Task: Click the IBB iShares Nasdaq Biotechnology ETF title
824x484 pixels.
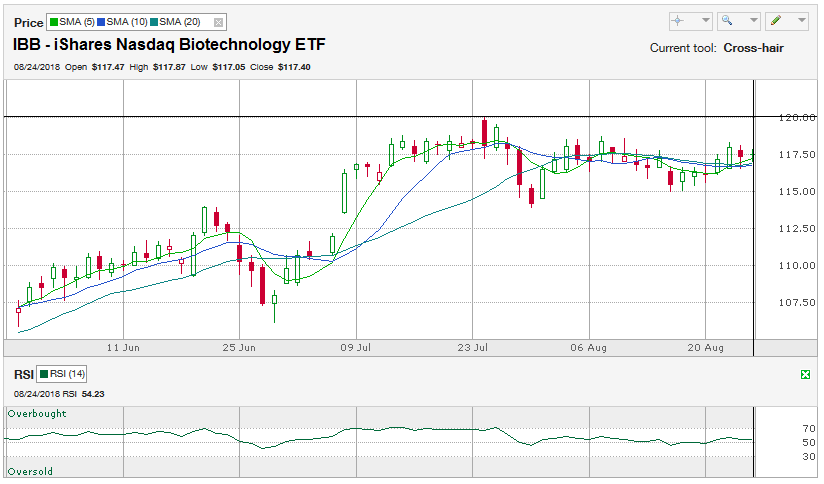Action: pos(169,45)
